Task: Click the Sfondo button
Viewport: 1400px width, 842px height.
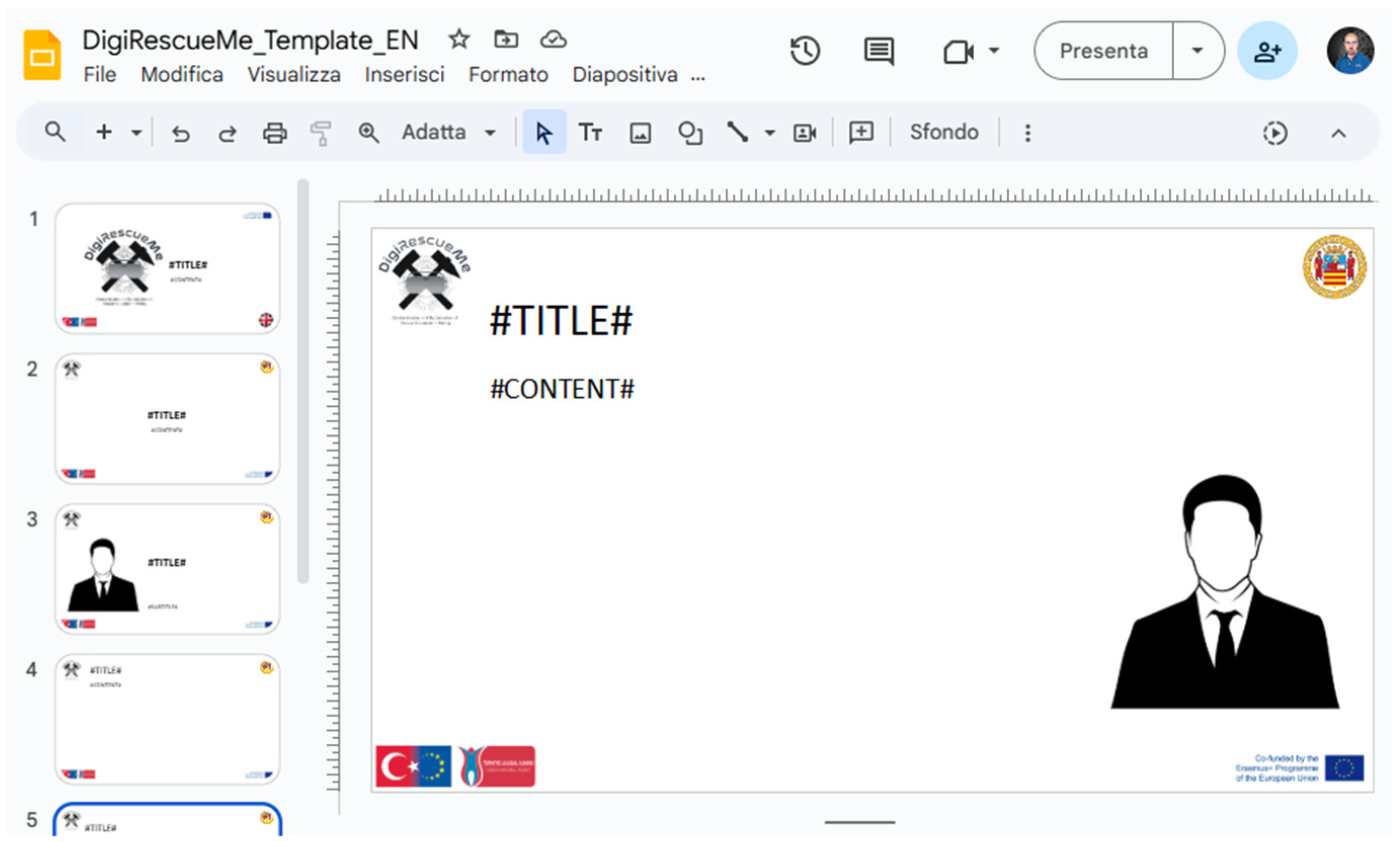Action: click(x=944, y=132)
